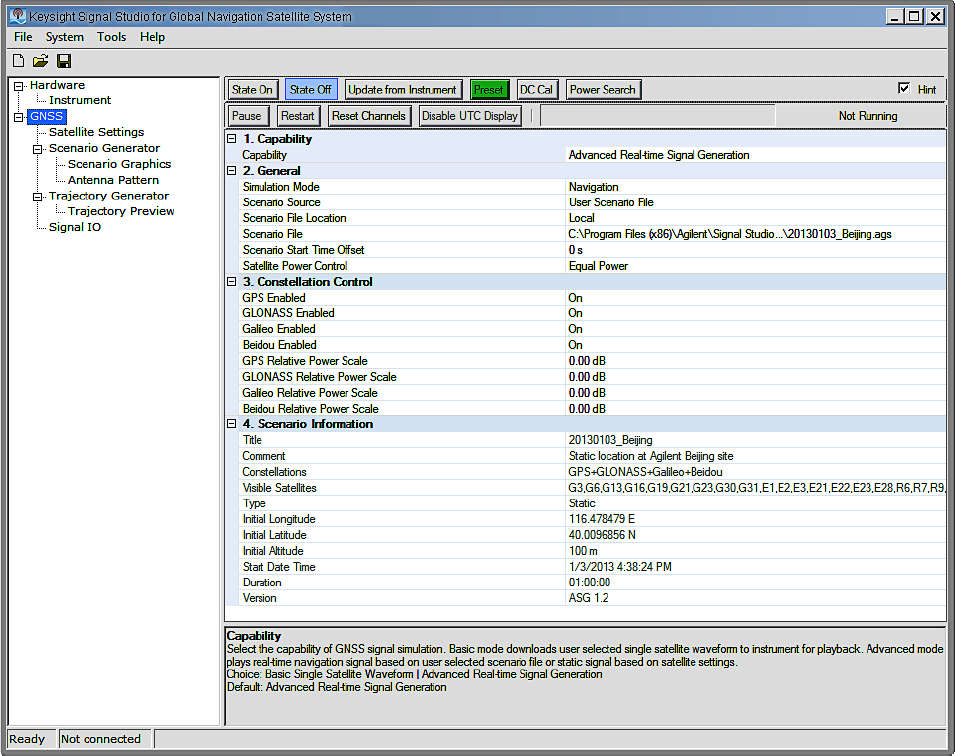This screenshot has width=955, height=756.
Task: Open the Help menu
Action: click(152, 37)
